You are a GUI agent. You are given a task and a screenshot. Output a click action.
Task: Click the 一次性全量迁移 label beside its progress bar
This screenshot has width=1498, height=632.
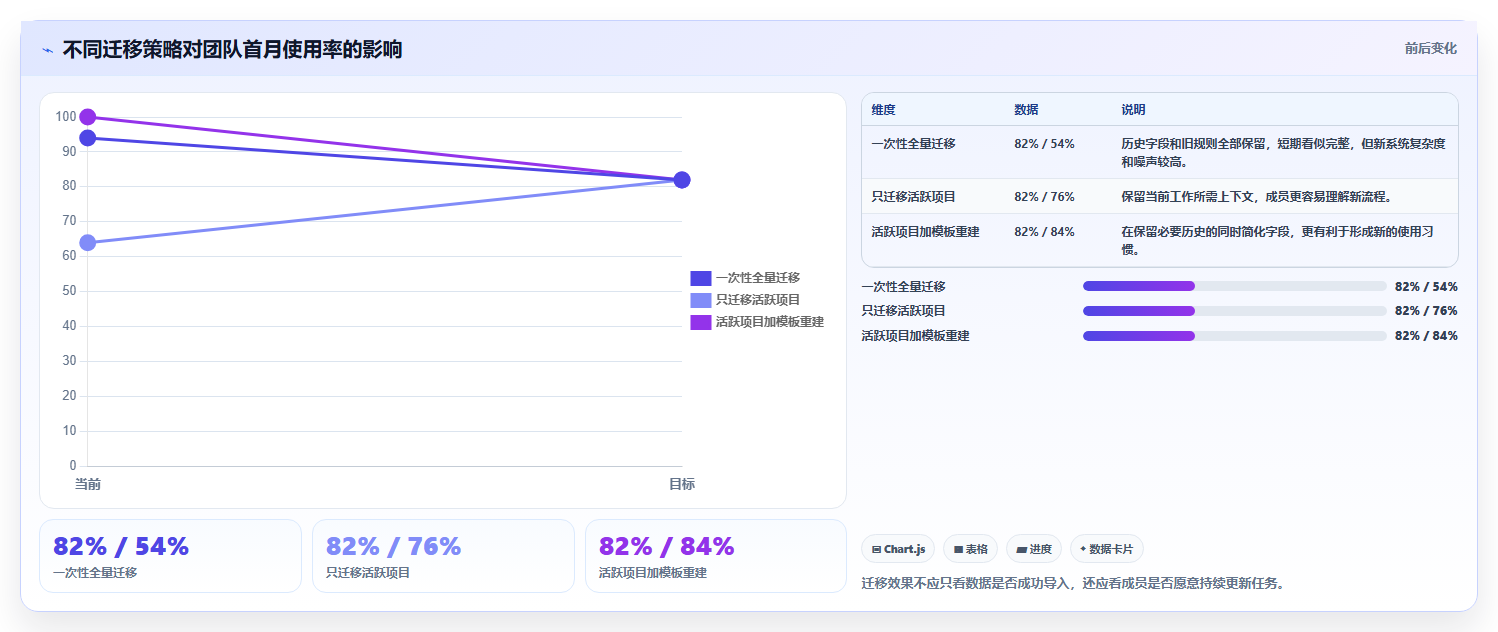[x=903, y=286]
